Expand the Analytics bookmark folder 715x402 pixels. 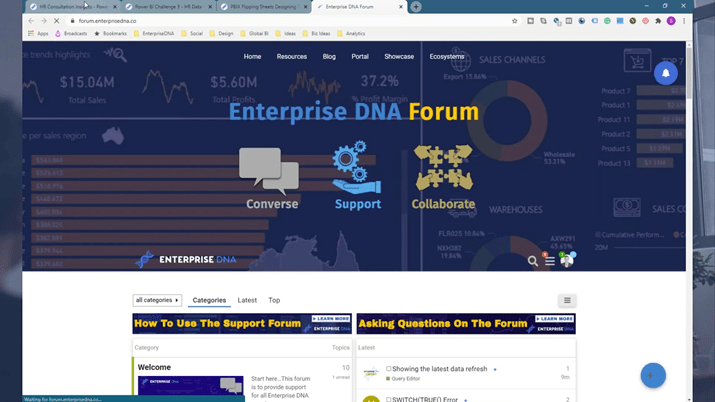[x=351, y=34]
